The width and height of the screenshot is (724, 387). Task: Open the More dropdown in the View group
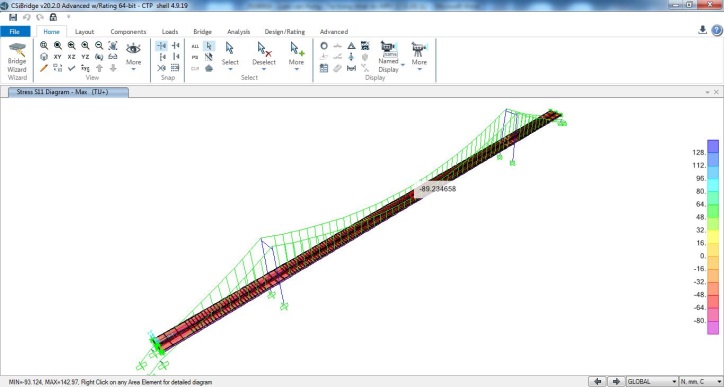click(133, 57)
